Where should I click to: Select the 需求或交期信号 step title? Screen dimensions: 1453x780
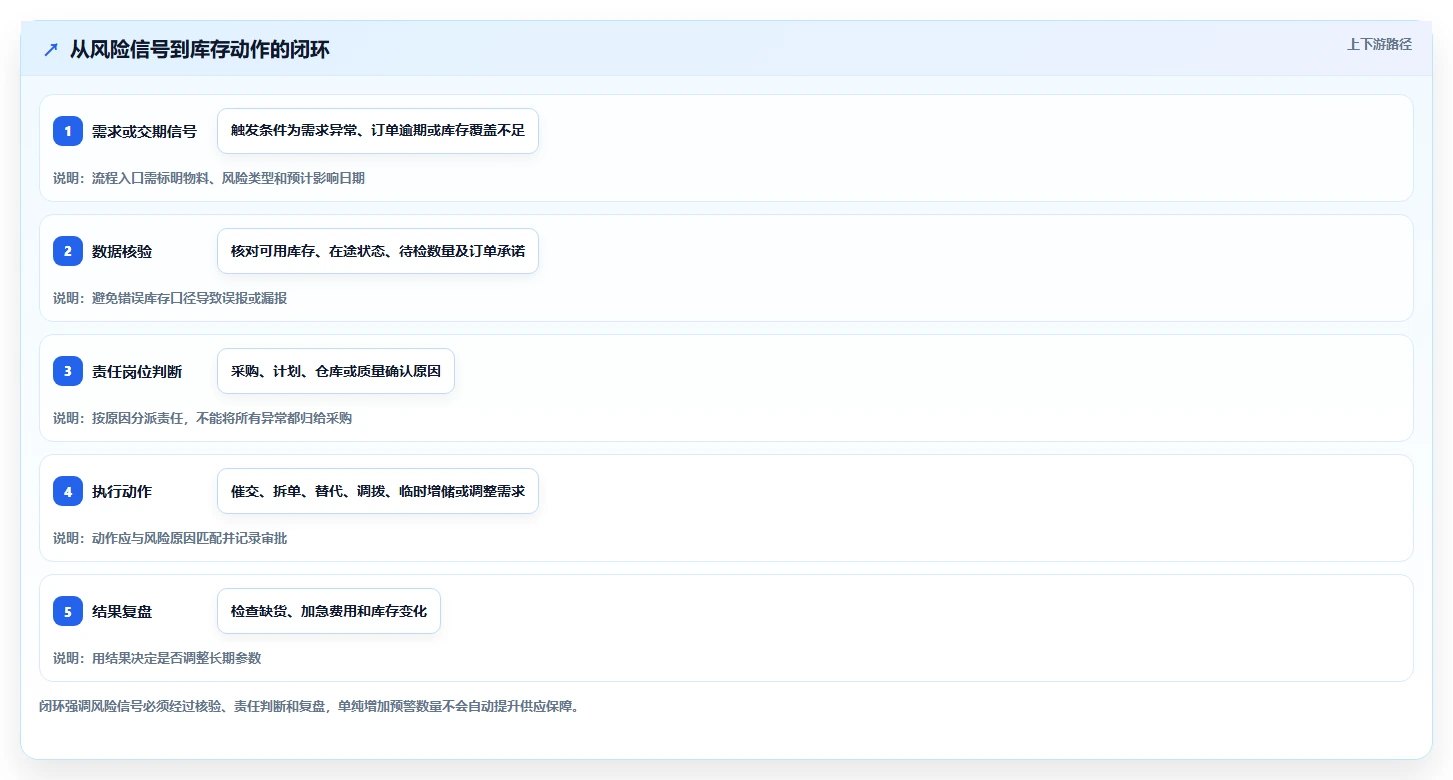[x=144, y=131]
